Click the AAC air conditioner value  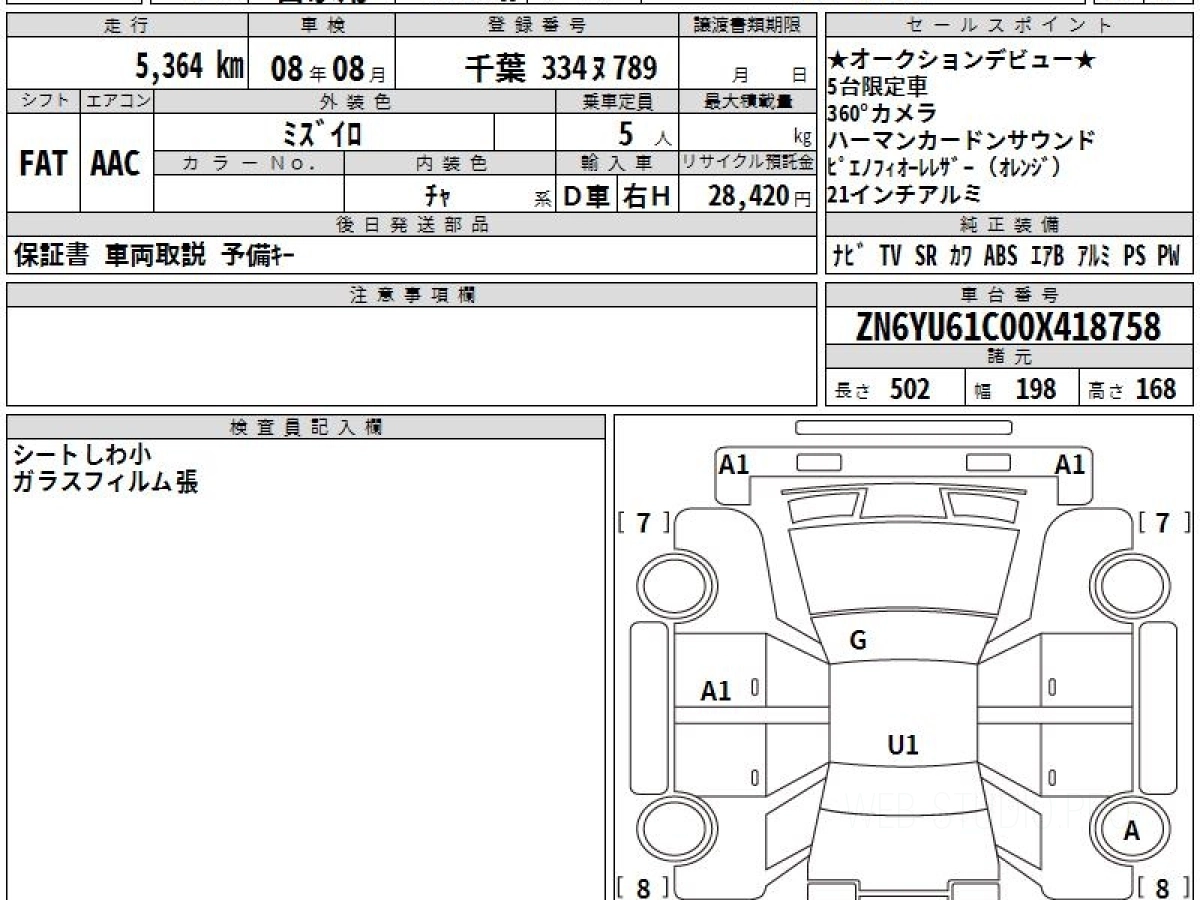click(116, 164)
